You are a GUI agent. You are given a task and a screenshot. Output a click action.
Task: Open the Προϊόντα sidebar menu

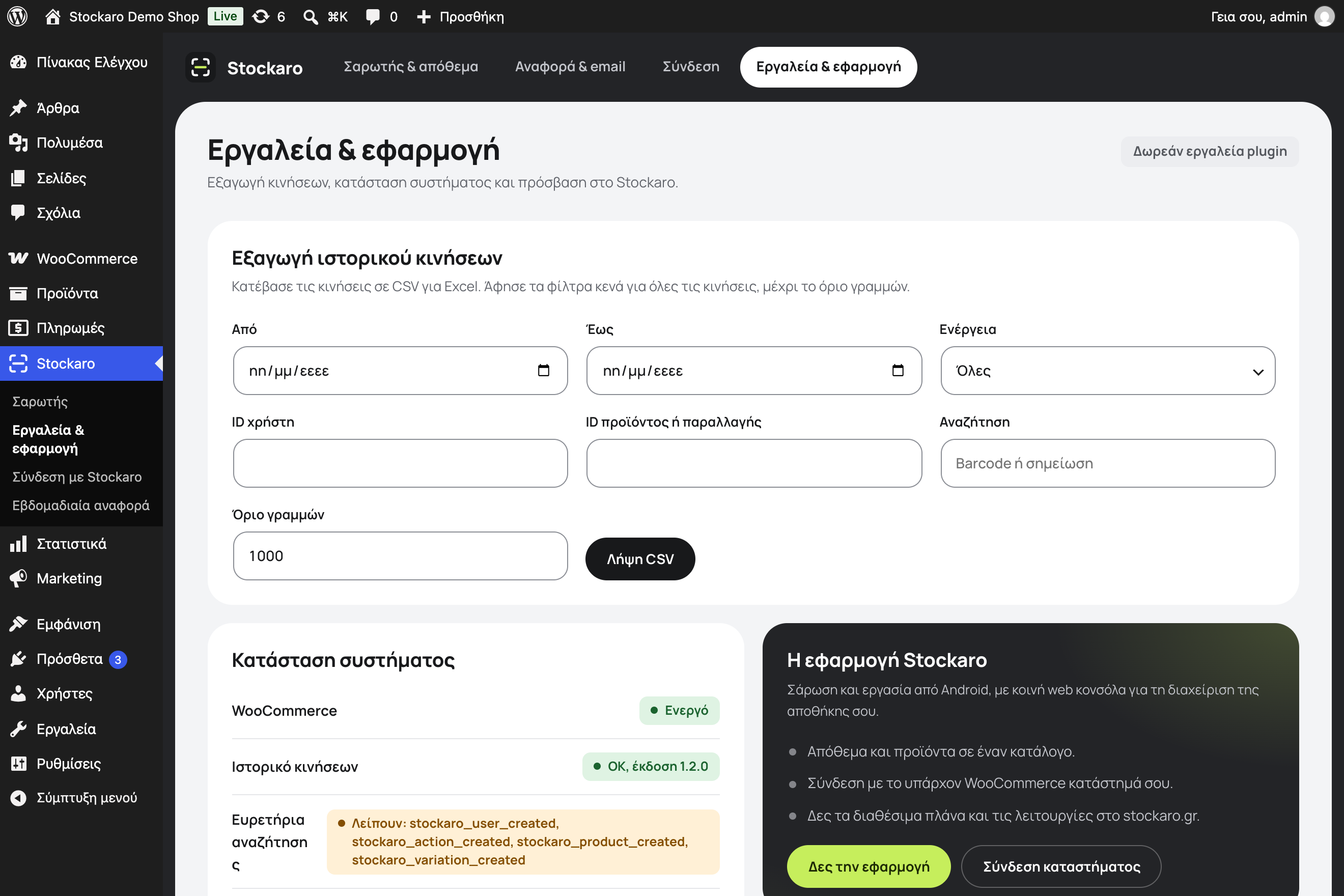click(81, 293)
